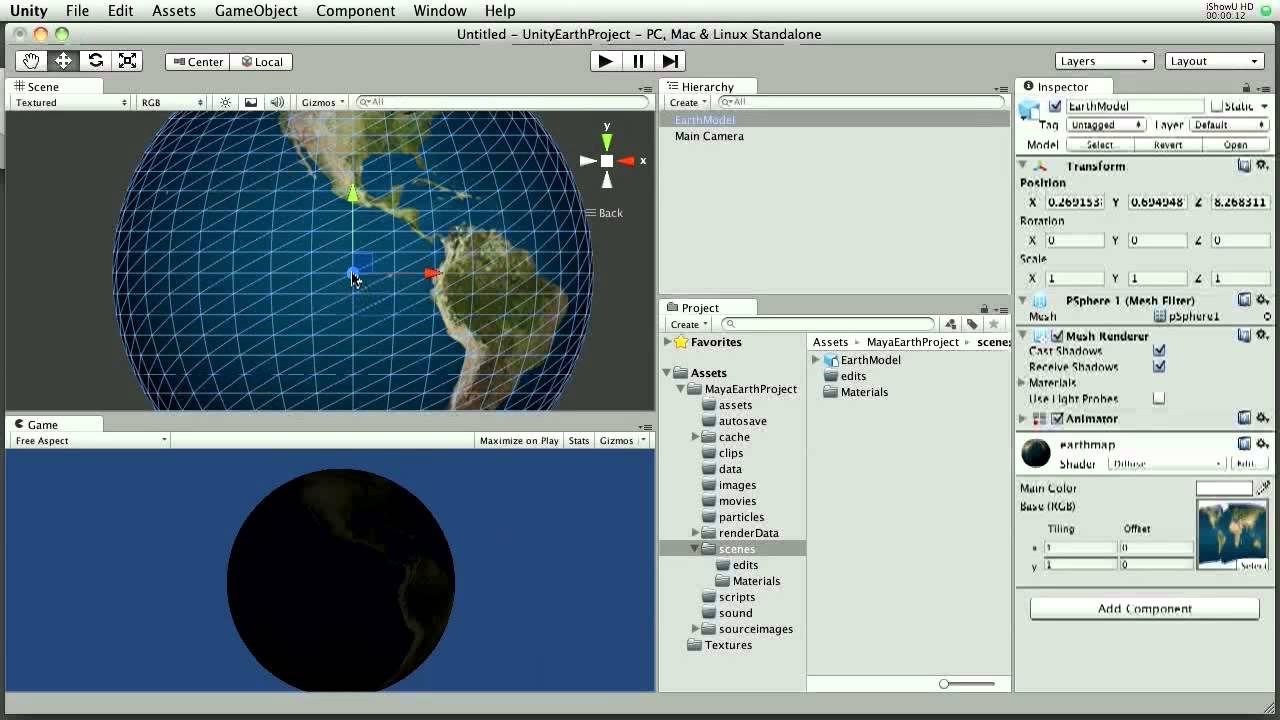1280x720 pixels.
Task: Lock the Inspector panel
Action: point(1247,88)
